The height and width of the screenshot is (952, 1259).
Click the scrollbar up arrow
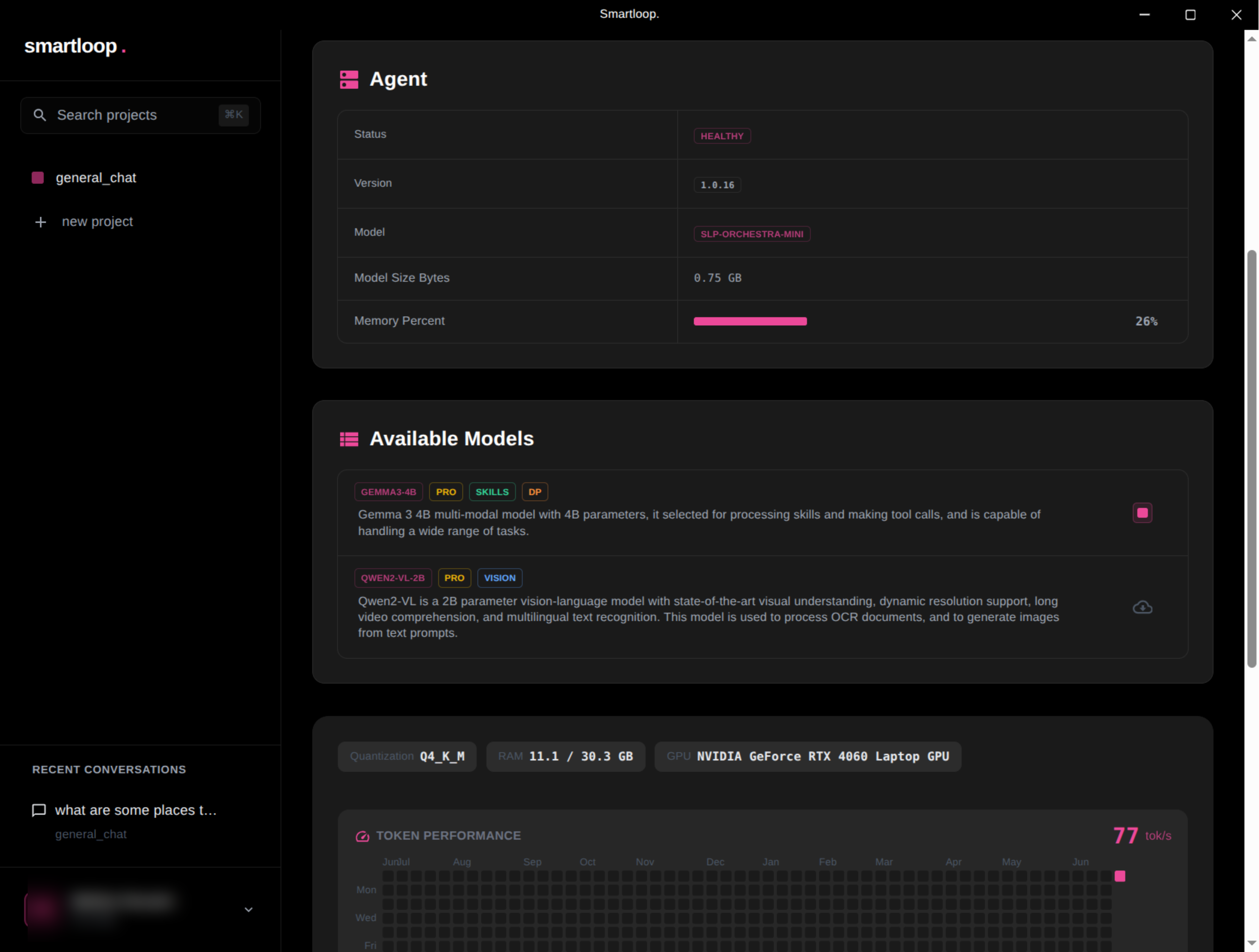1251,39
